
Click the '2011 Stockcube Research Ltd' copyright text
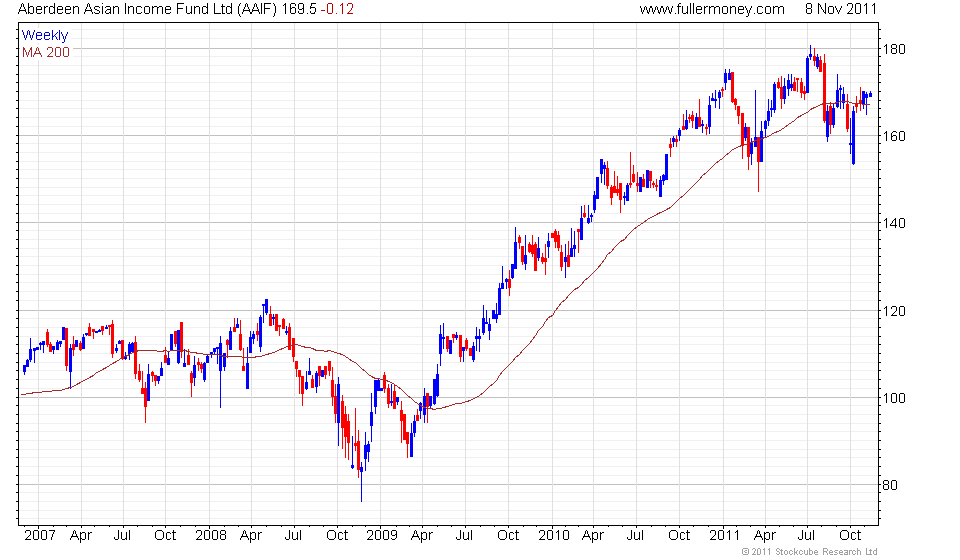(809, 552)
